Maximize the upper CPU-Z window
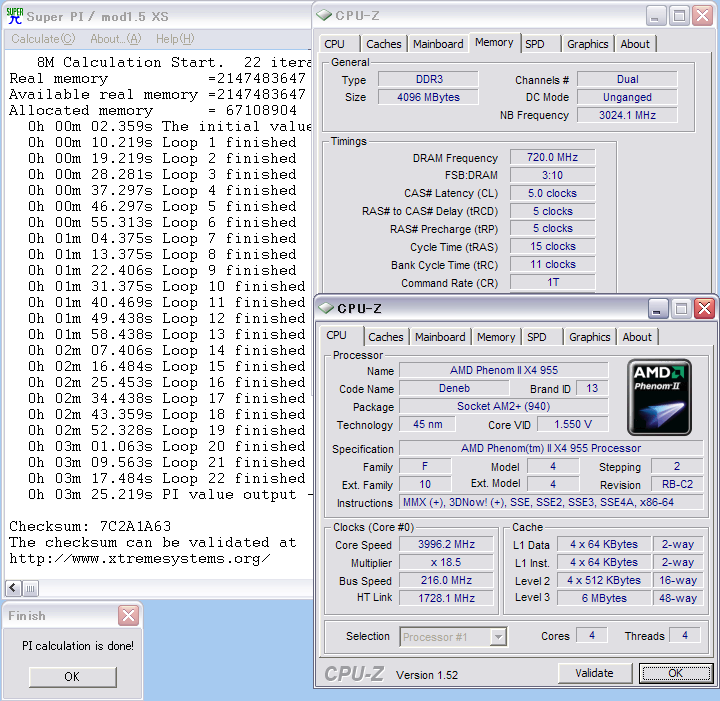 point(679,16)
